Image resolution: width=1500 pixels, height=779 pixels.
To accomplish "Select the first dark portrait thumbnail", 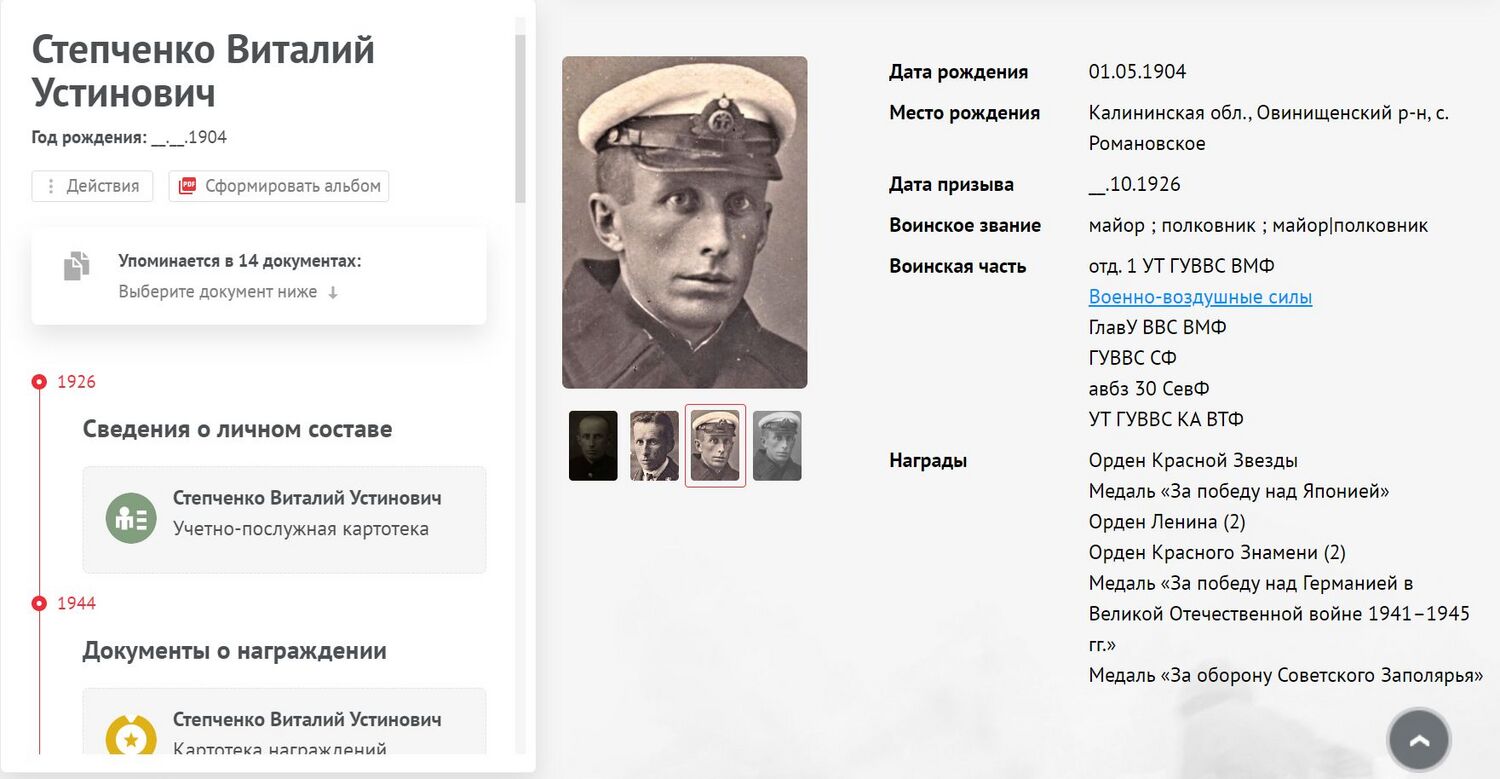I will pyautogui.click(x=593, y=446).
